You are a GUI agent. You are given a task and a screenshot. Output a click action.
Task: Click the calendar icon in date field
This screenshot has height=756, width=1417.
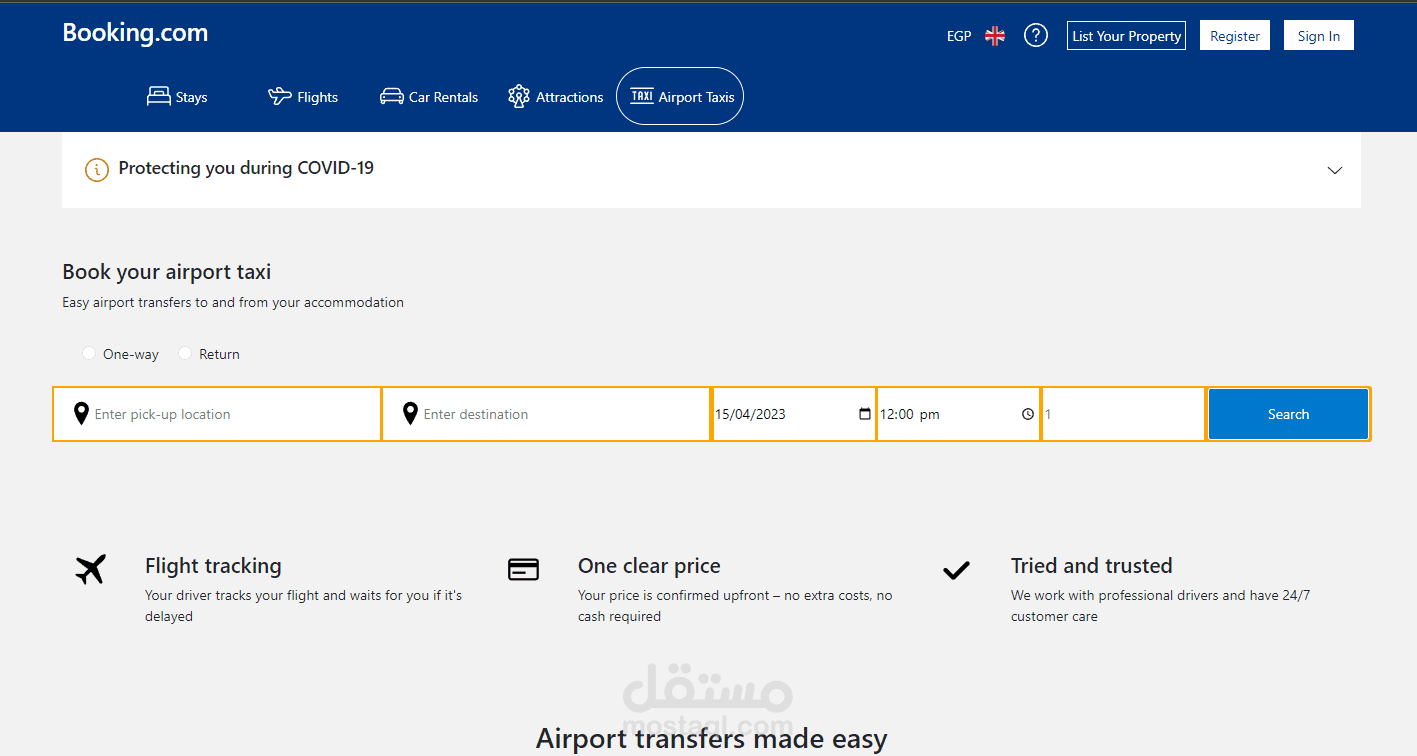click(863, 413)
